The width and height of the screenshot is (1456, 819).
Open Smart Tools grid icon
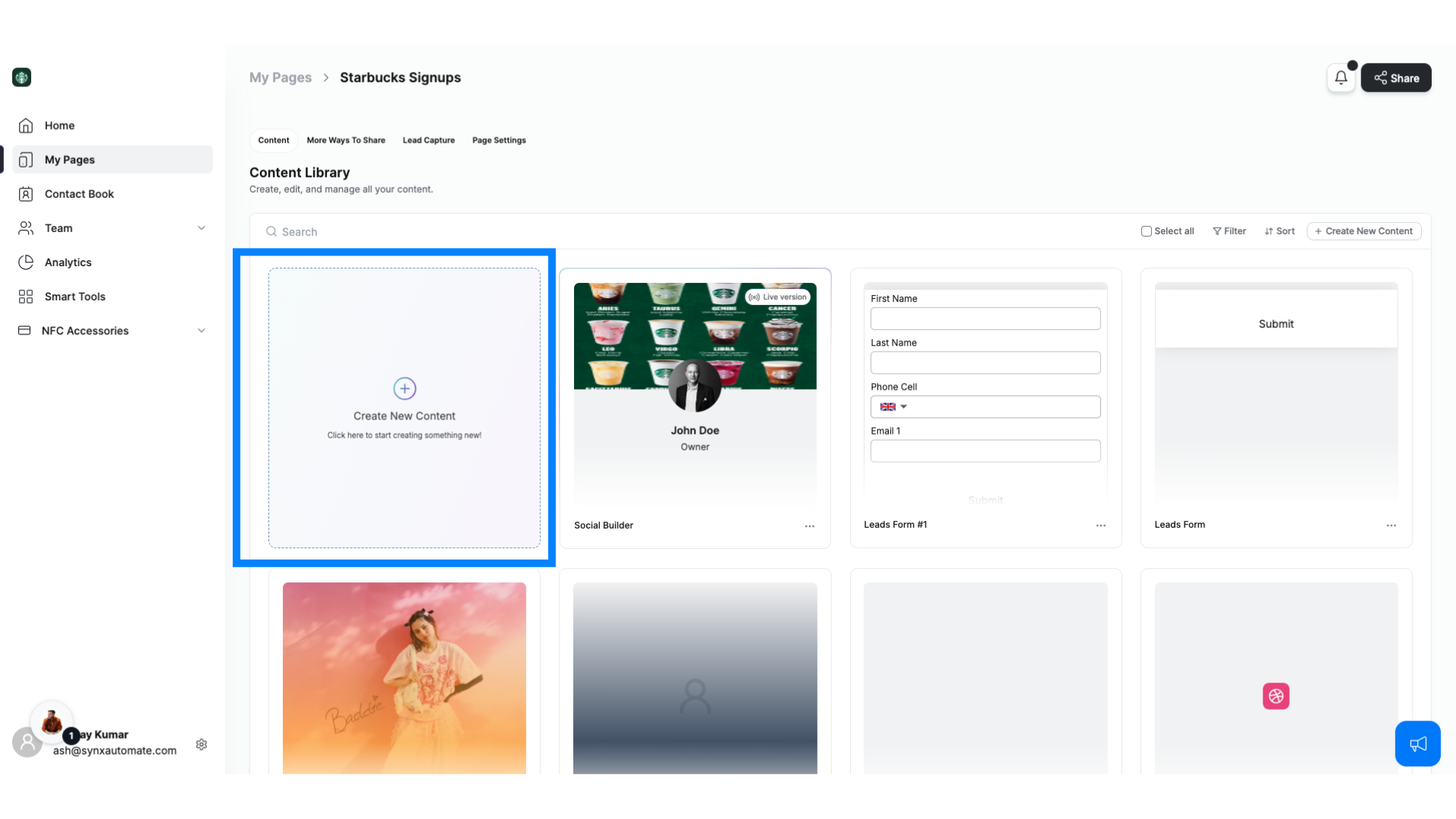click(x=26, y=297)
